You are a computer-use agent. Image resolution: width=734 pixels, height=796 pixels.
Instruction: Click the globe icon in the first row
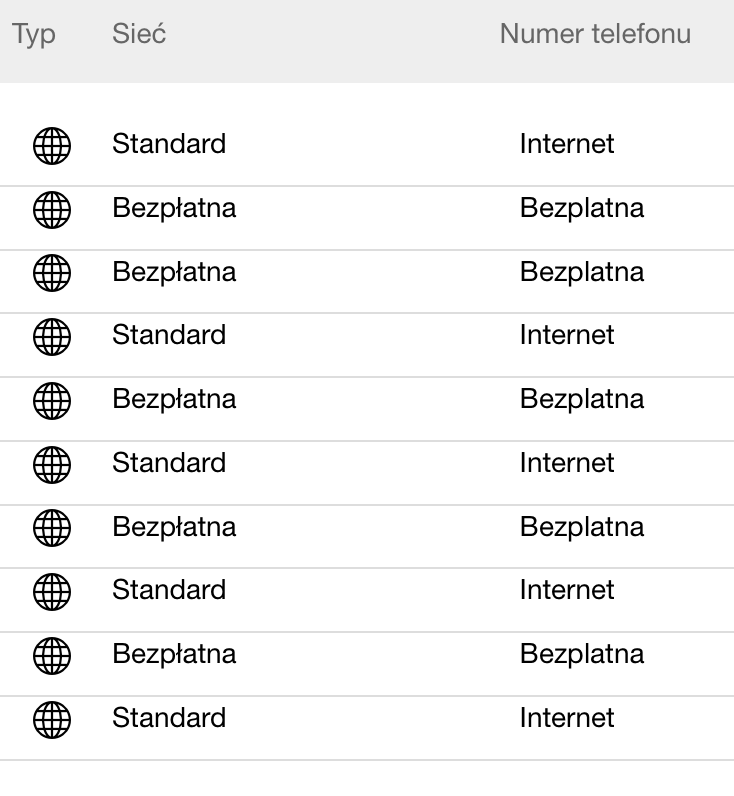[52, 146]
